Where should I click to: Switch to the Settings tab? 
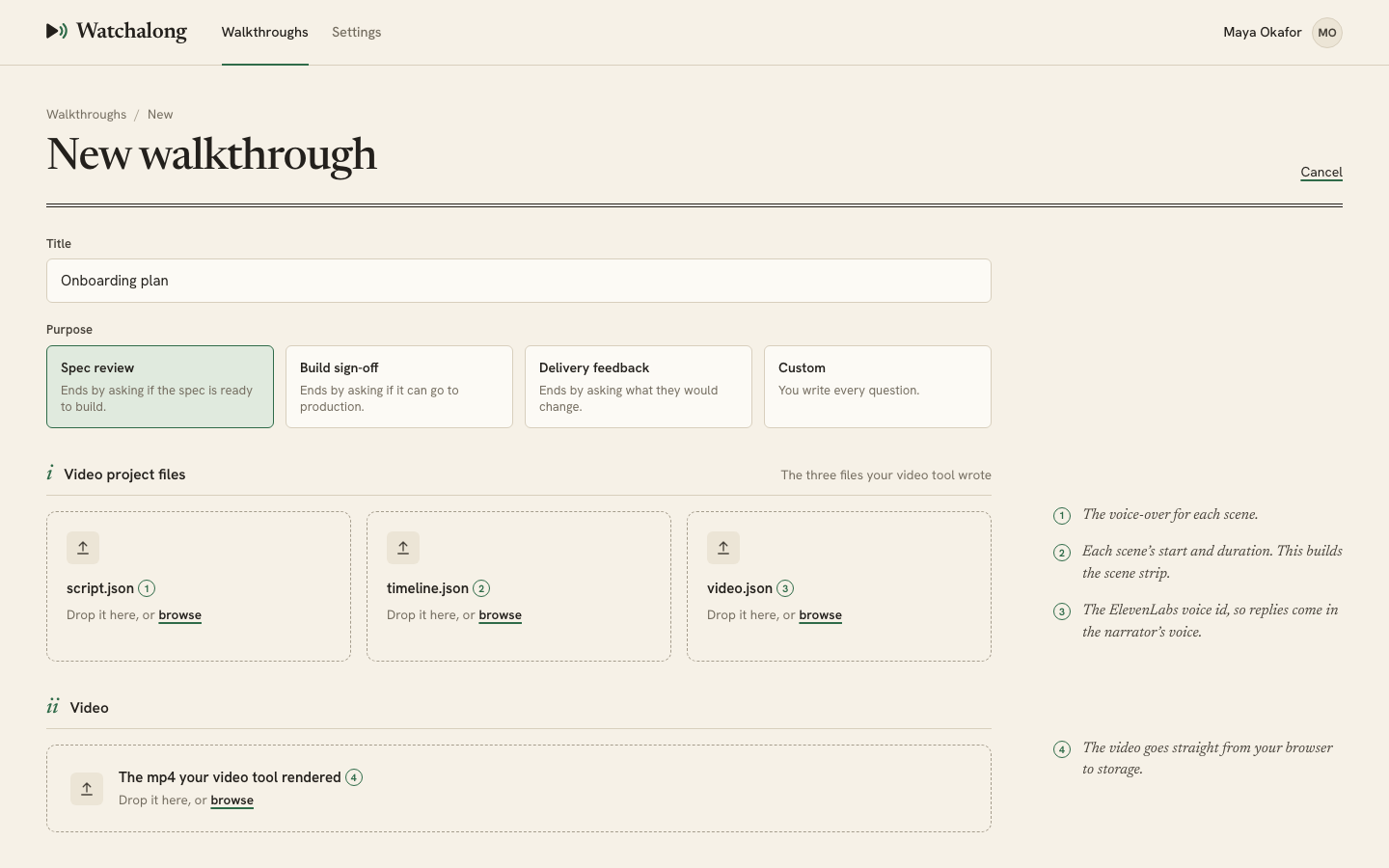357,32
